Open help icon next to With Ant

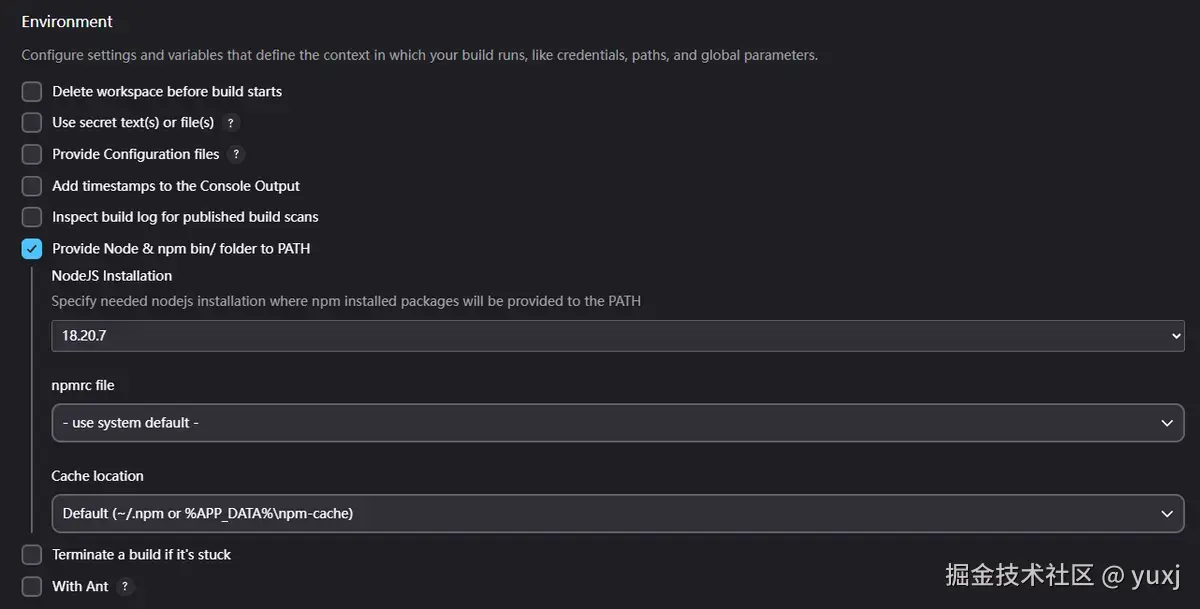tap(125, 586)
